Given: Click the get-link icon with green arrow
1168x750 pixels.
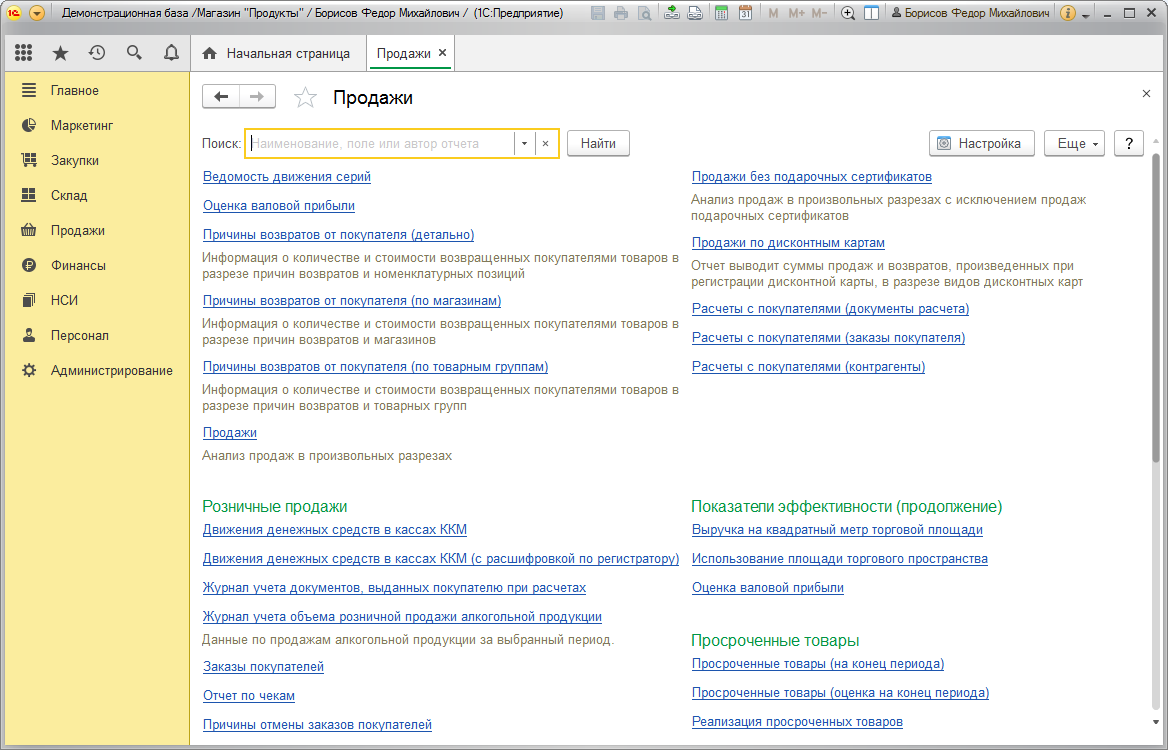Looking at the screenshot, I should pos(672,13).
